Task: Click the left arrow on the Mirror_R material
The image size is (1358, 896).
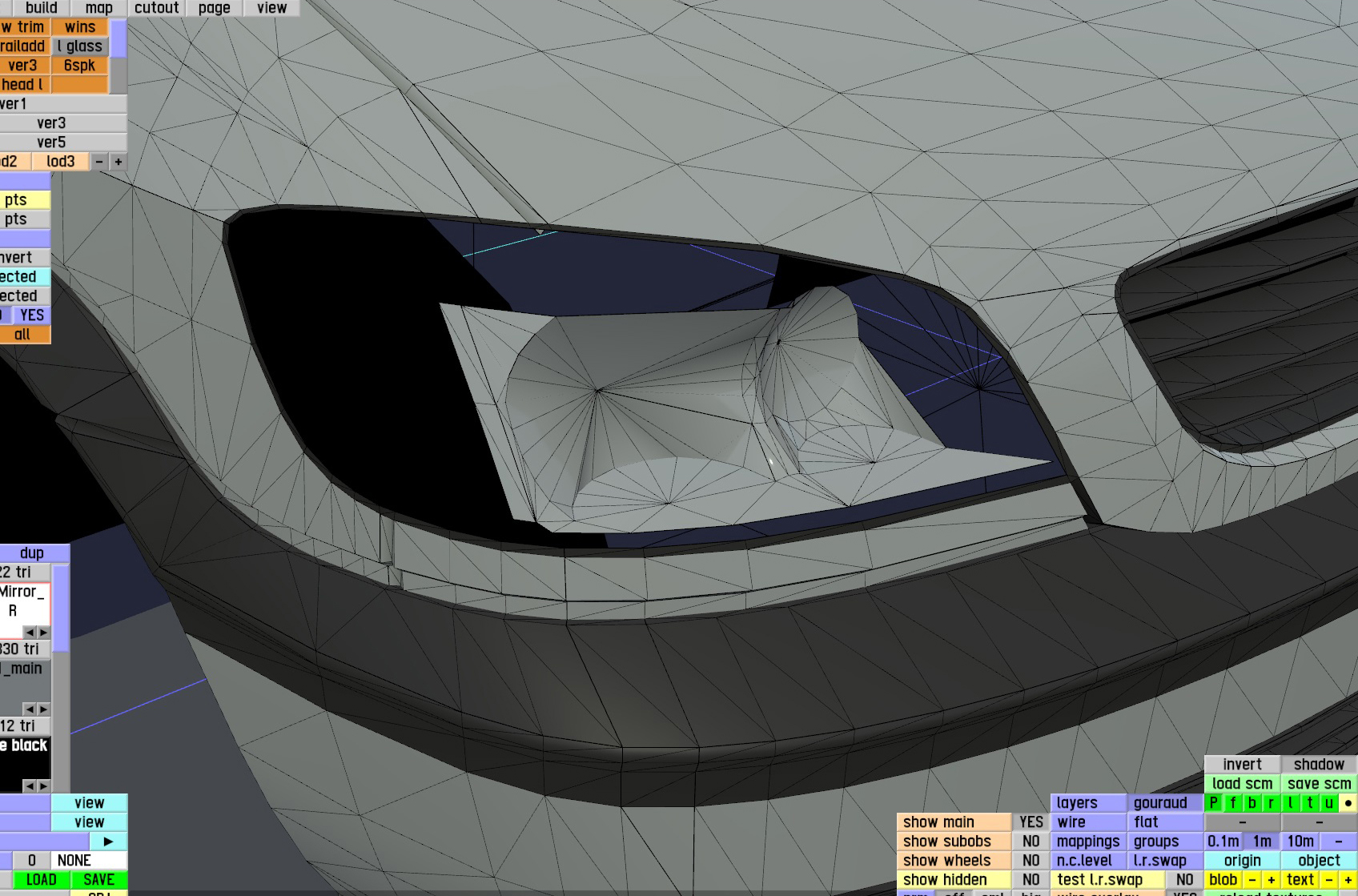Action: [x=30, y=633]
